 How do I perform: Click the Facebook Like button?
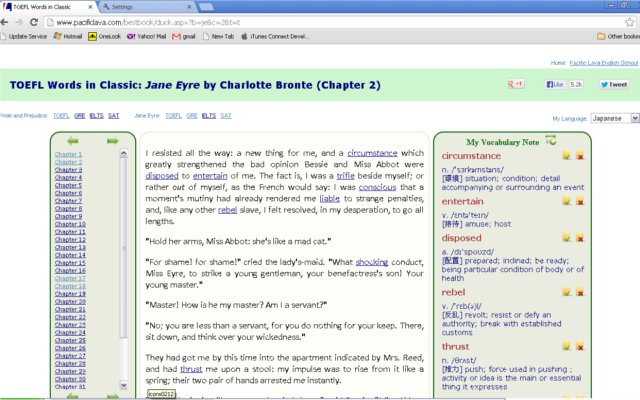coord(555,84)
